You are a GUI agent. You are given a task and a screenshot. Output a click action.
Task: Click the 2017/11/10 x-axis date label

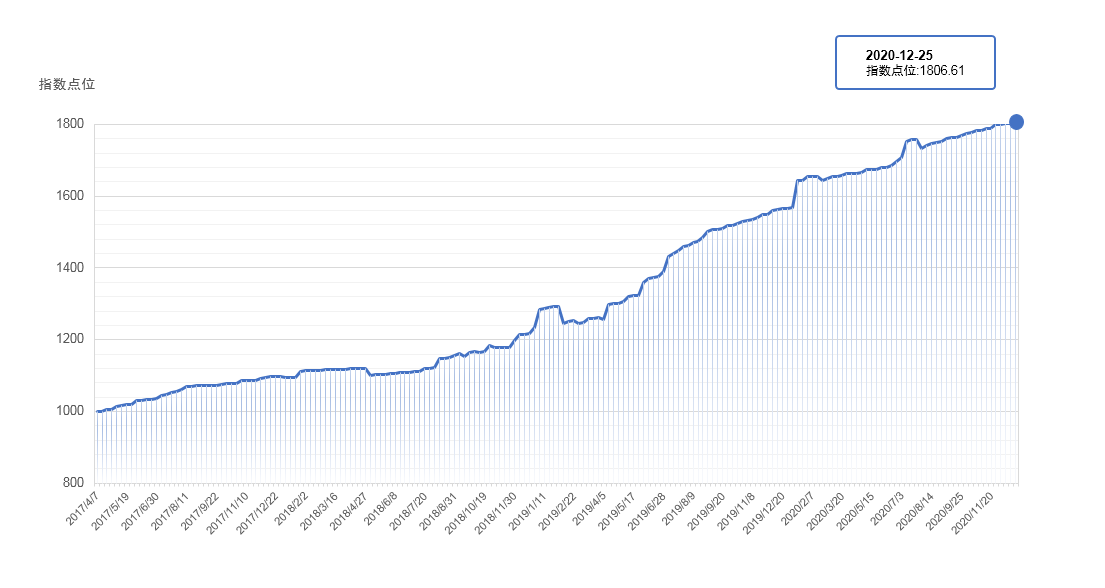click(227, 513)
